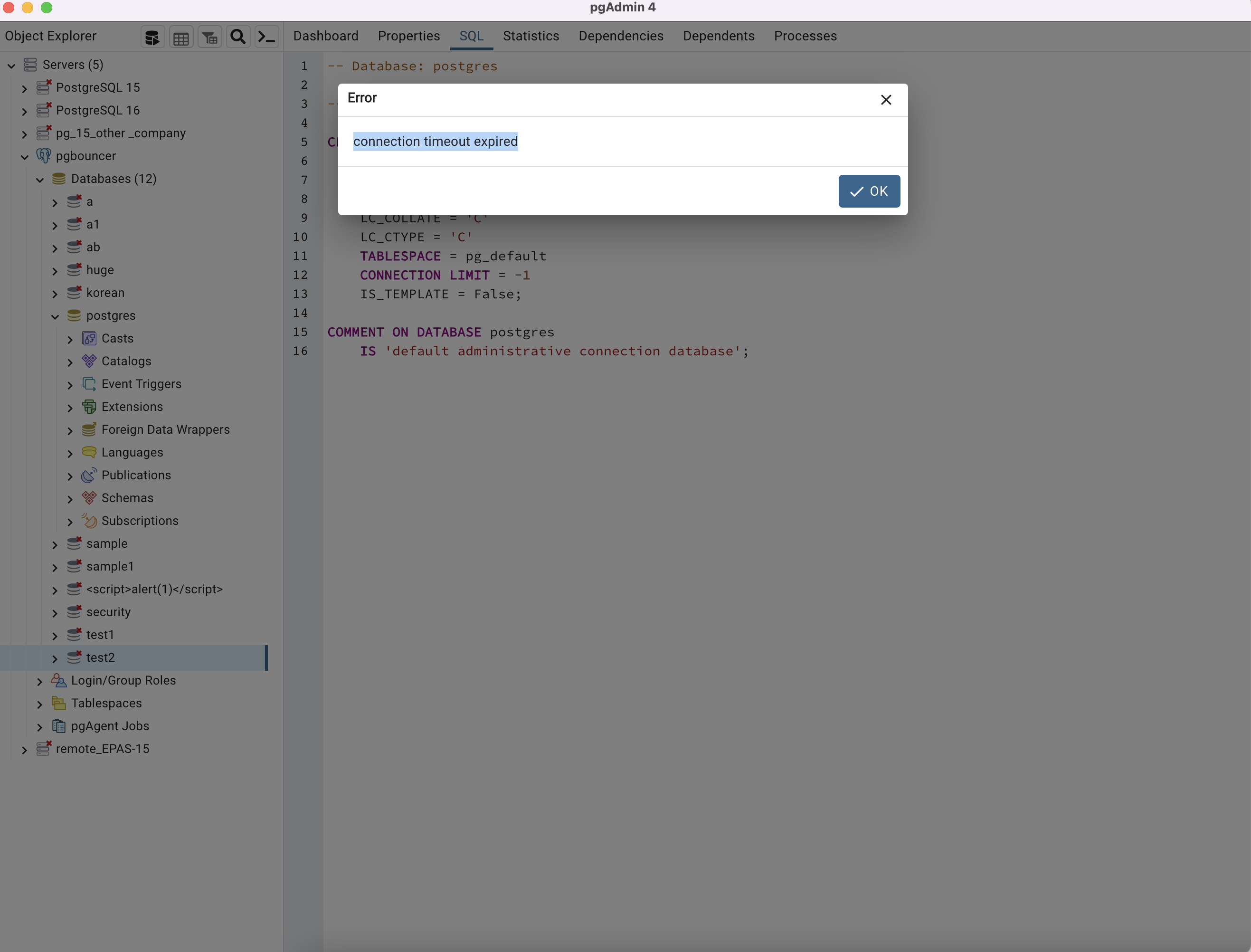Viewport: 1251px width, 952px height.
Task: Open the View Filtered Rows tool
Action: click(x=209, y=36)
